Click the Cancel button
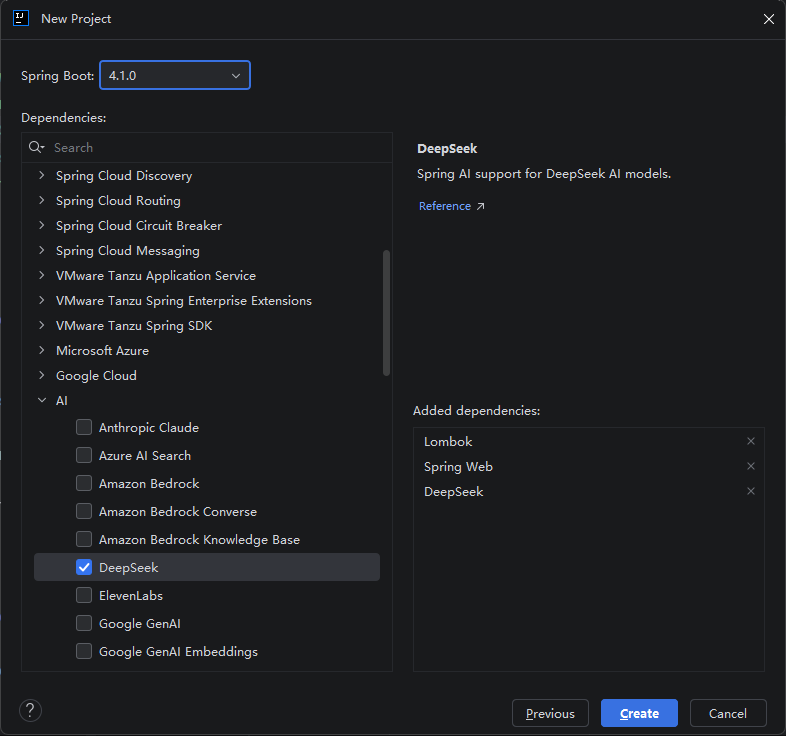Image resolution: width=786 pixels, height=736 pixels. (x=728, y=713)
